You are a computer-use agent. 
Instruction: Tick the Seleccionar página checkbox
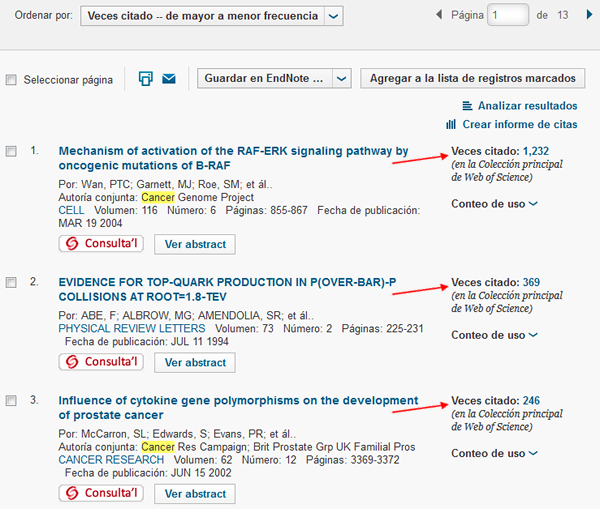[11, 80]
